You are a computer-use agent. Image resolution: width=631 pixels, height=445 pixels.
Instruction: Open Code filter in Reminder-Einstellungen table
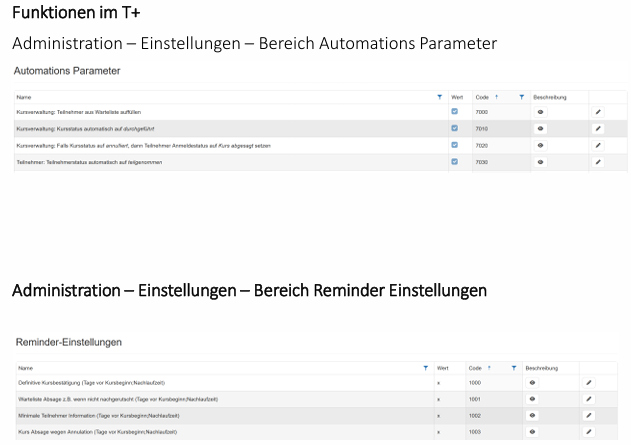(514, 368)
